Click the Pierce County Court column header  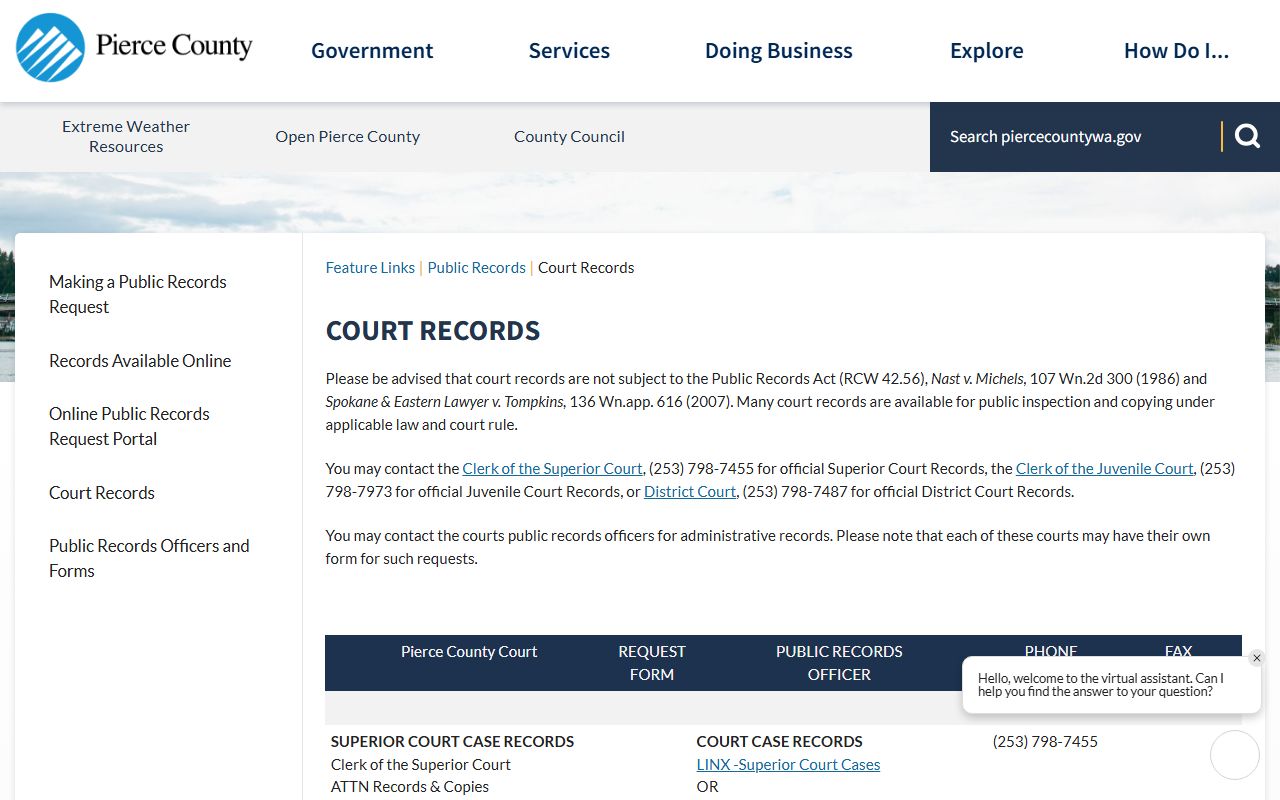coord(469,652)
